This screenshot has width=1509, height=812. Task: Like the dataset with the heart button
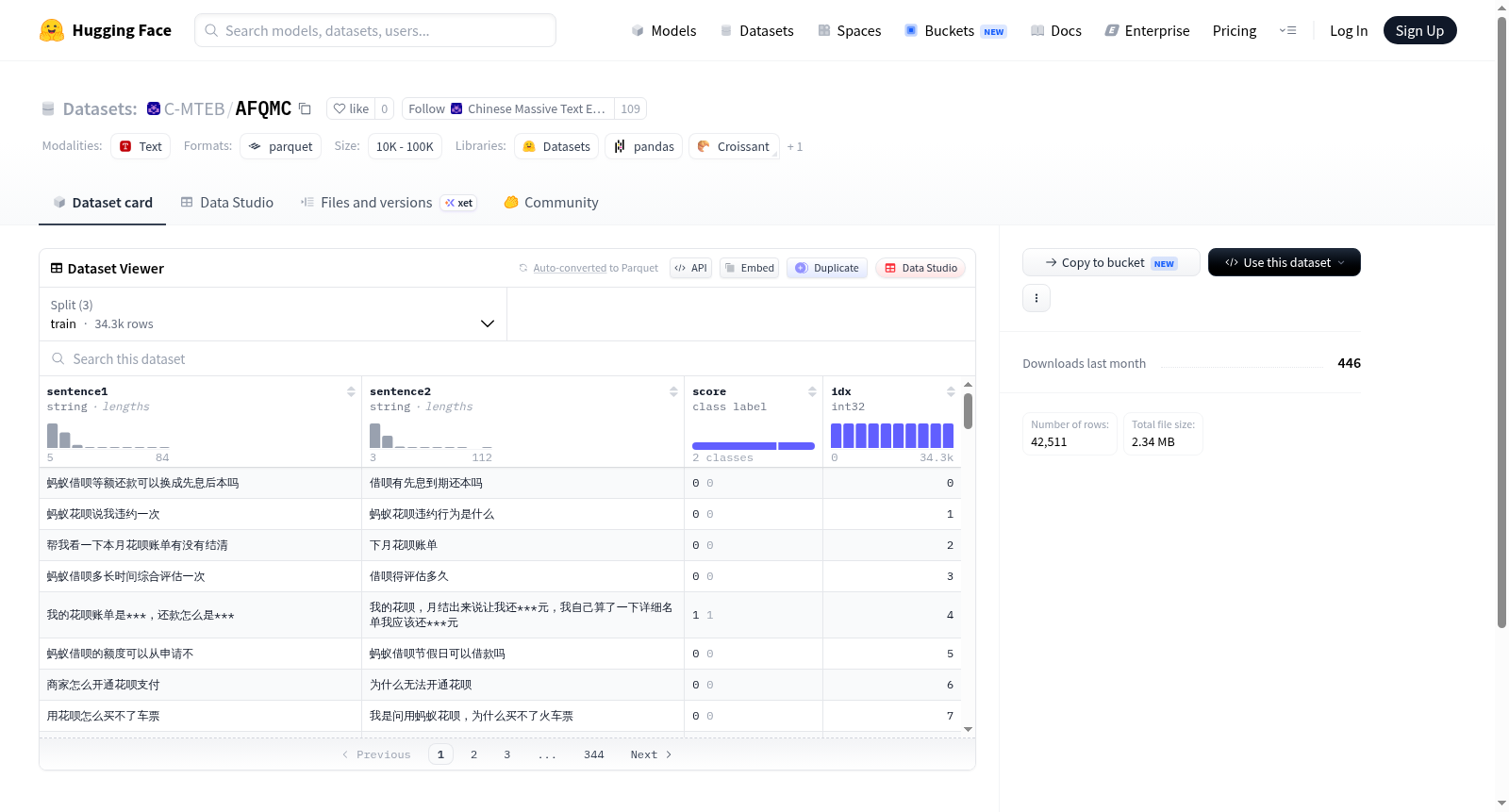tap(351, 108)
